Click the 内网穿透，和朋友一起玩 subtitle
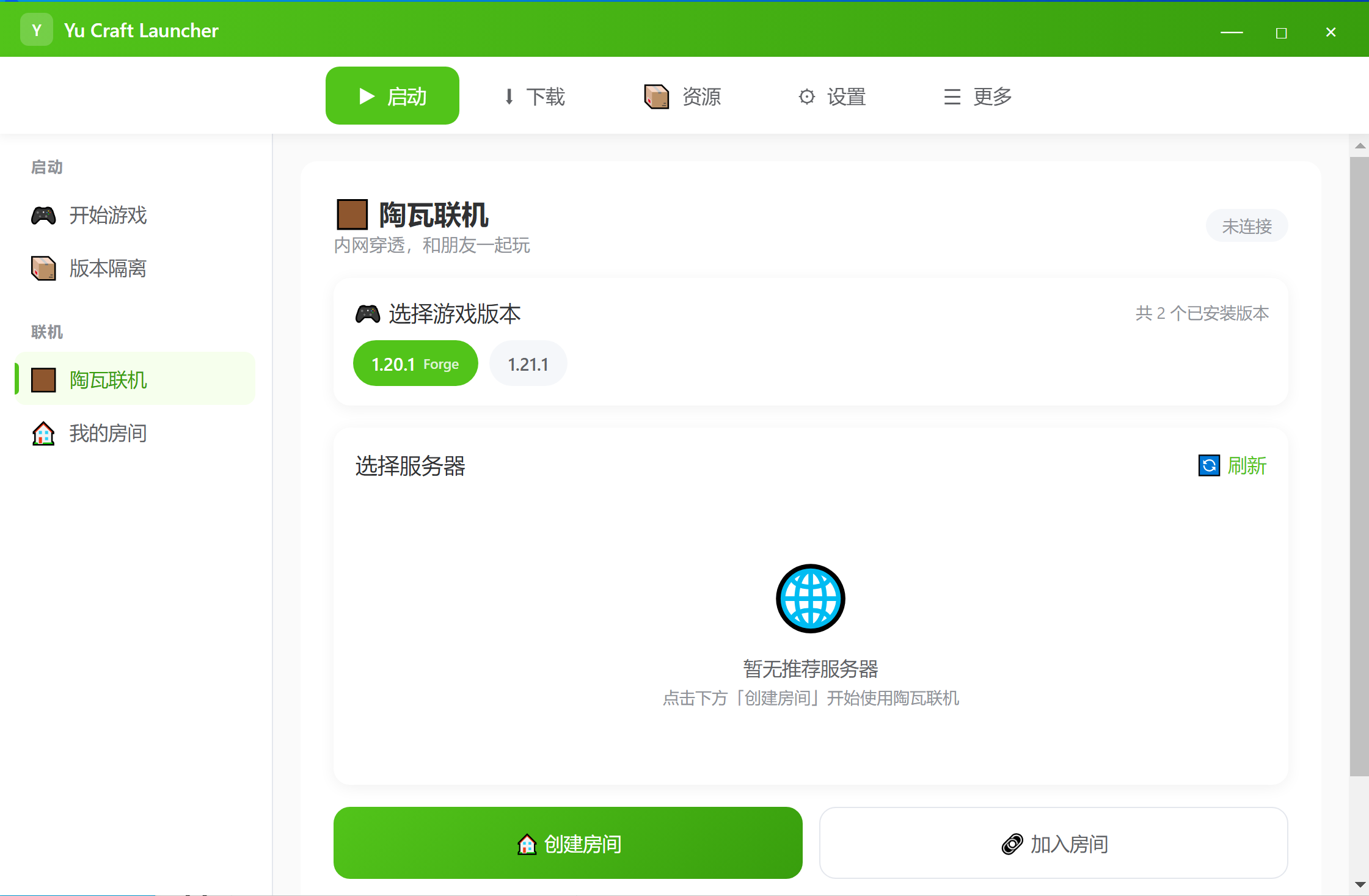The height and width of the screenshot is (896, 1369). 431,246
